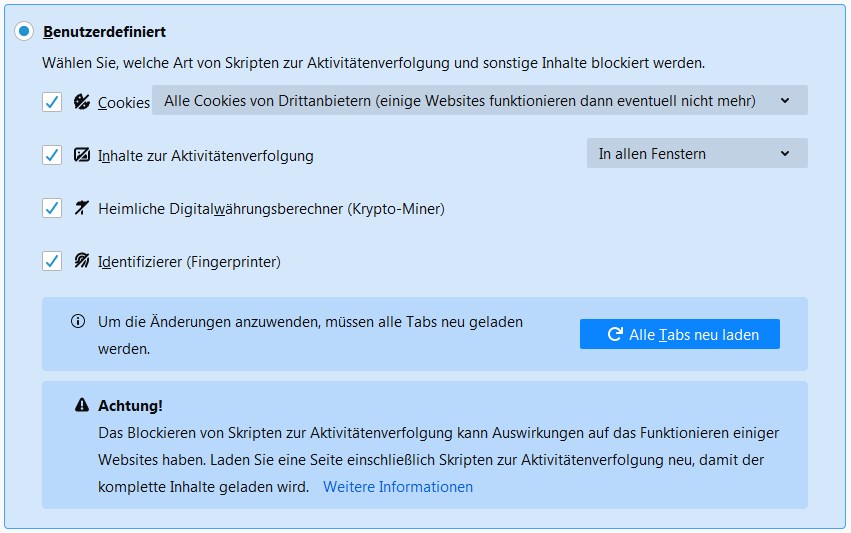
Task: Click the Achtung warning triangle icon
Action: tap(82, 405)
